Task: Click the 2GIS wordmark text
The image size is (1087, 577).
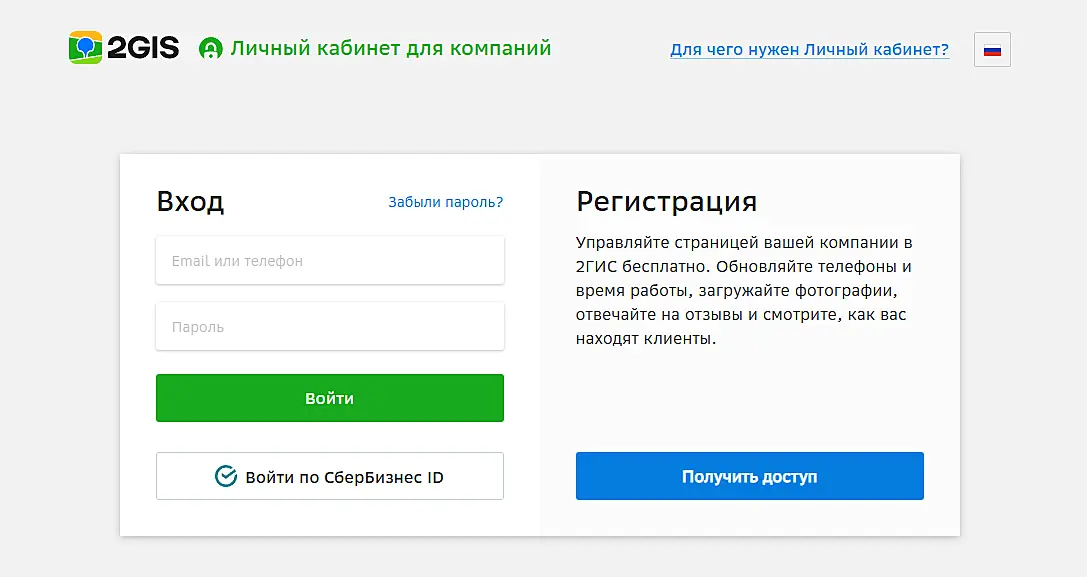Action: [143, 48]
